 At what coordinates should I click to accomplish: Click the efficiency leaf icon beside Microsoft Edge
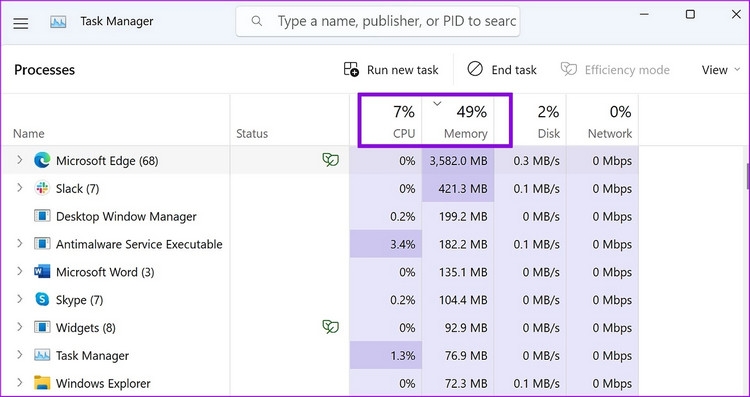point(331,160)
